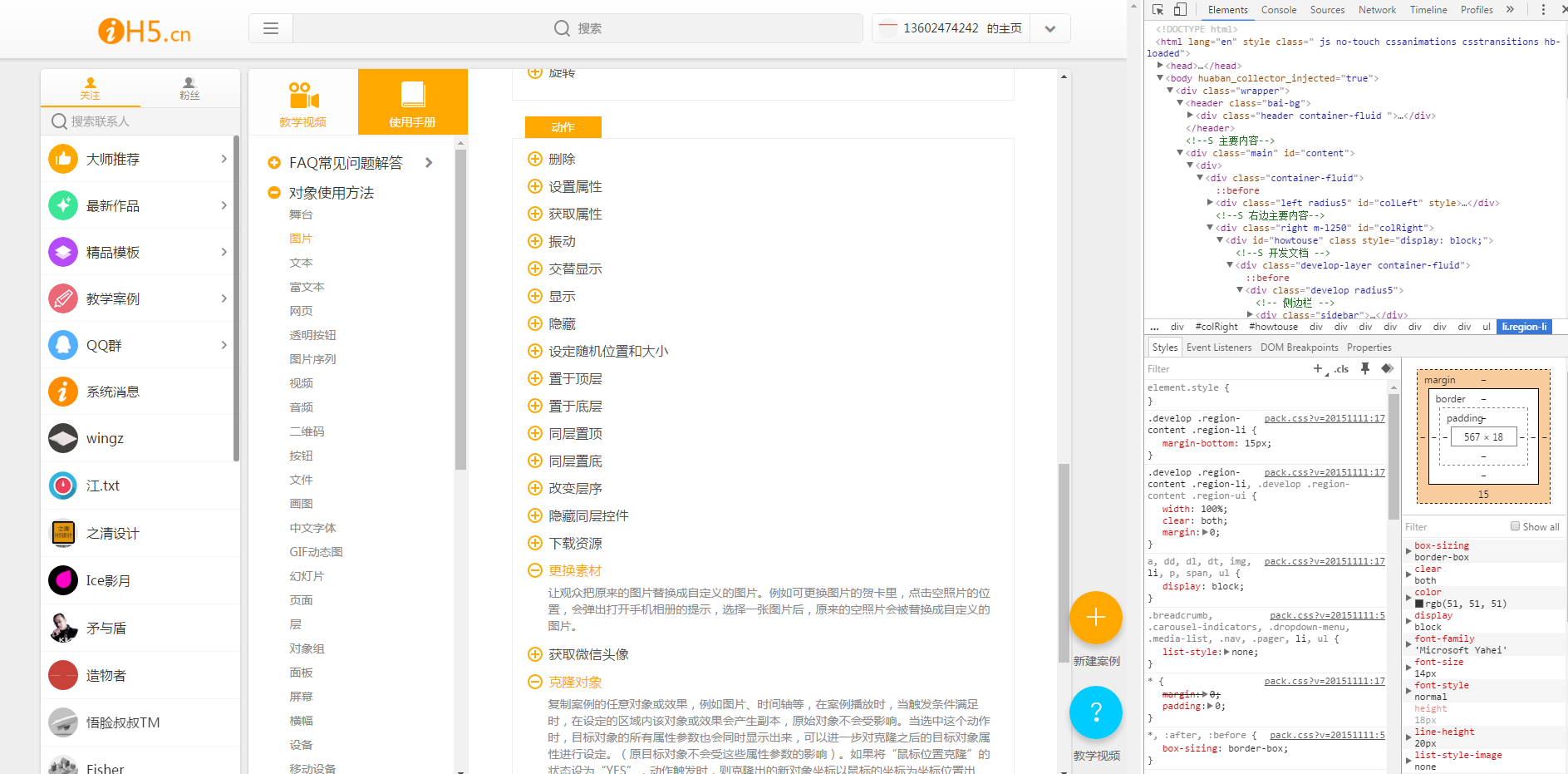Click the rgb(51,51,51) color swatch in Computed panel
Screen dimensions: 1568x774
(x=1418, y=603)
